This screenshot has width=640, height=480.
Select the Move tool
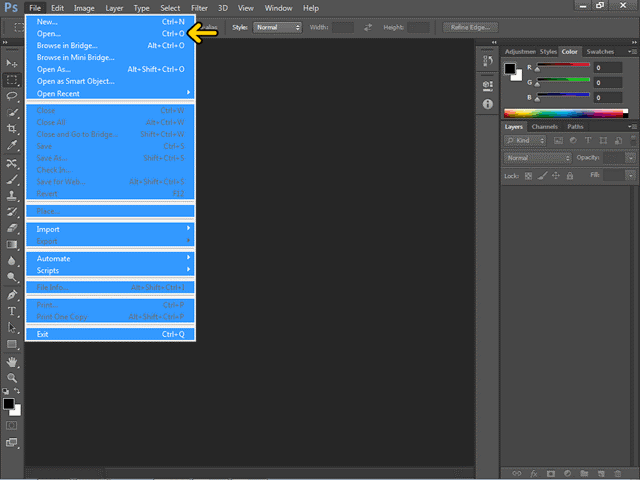pos(12,63)
